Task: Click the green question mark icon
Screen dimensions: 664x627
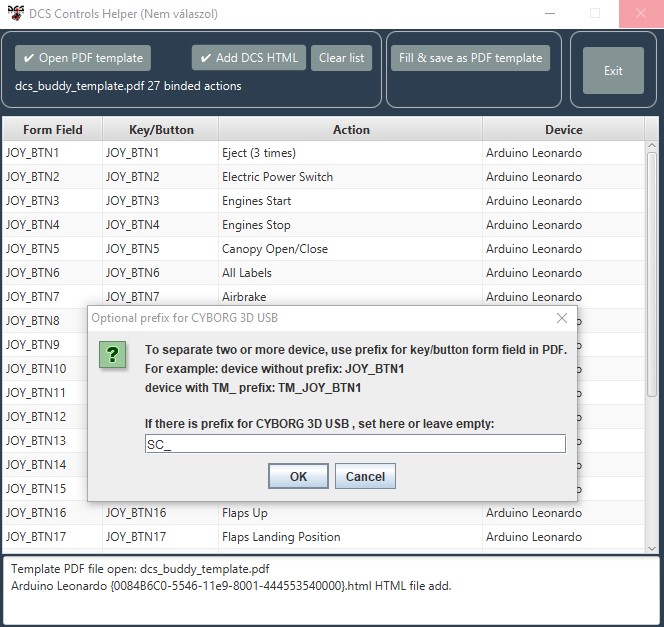Action: pyautogui.click(x=116, y=355)
